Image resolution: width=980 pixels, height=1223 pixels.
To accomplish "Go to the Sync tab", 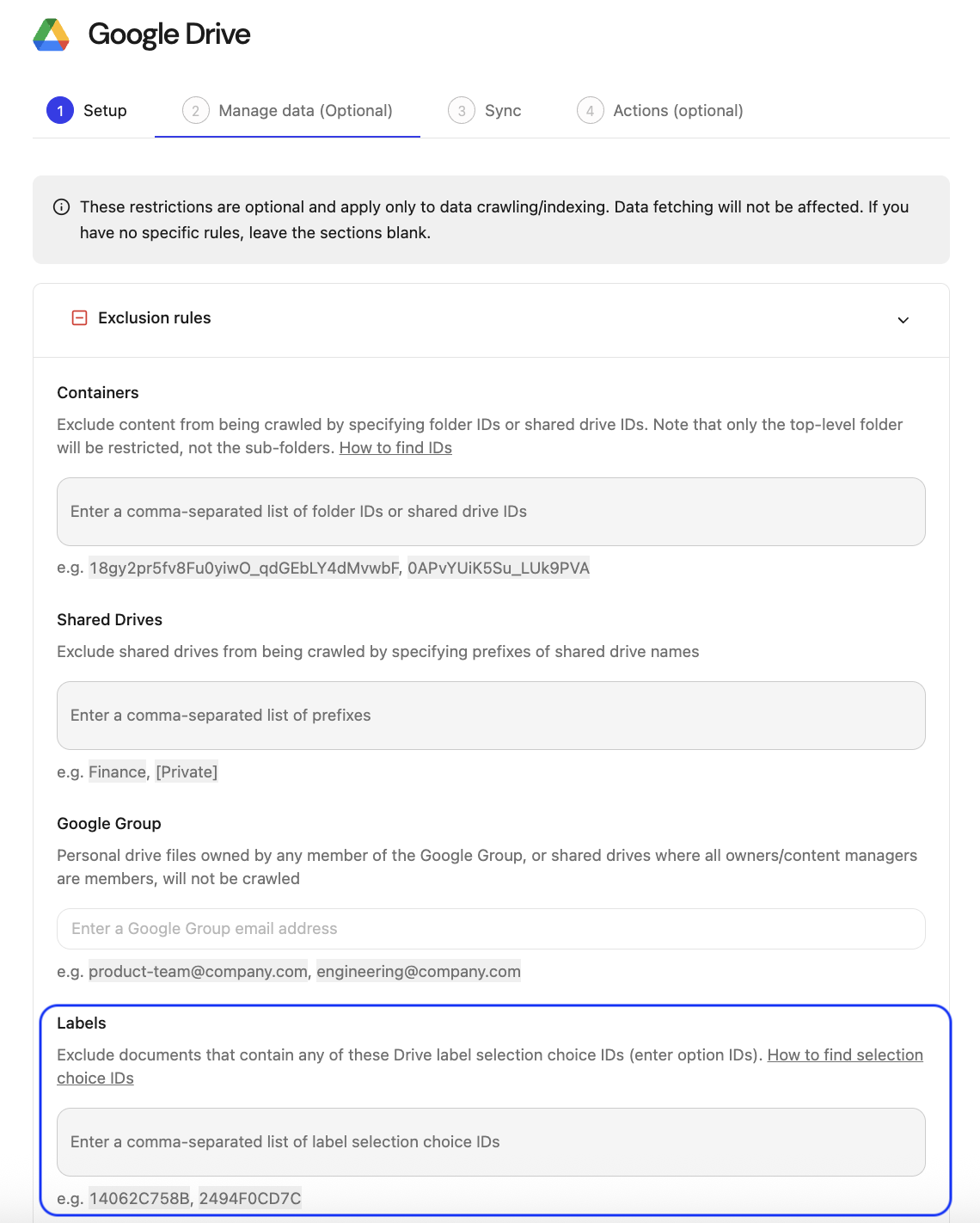I will pos(503,111).
